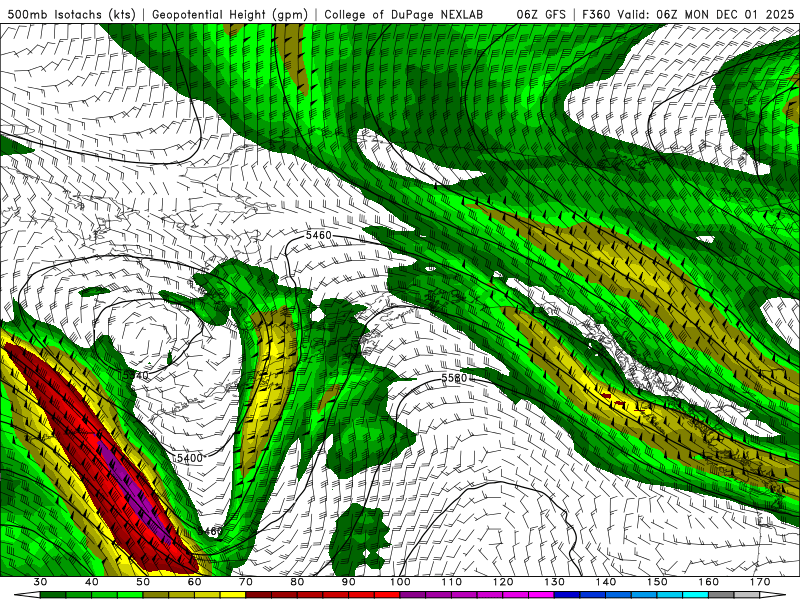Click the '06Z GFS' model run label
The height and width of the screenshot is (600, 800).
click(541, 14)
